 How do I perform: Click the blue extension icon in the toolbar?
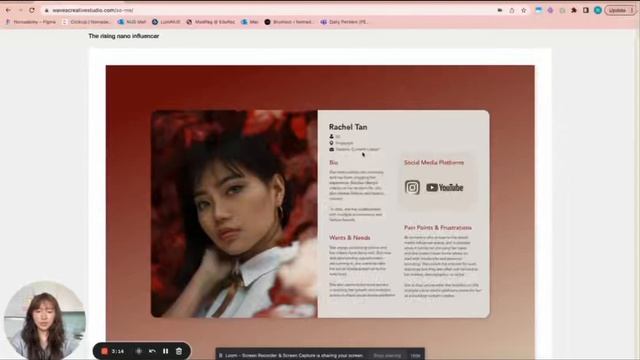[x=538, y=10]
